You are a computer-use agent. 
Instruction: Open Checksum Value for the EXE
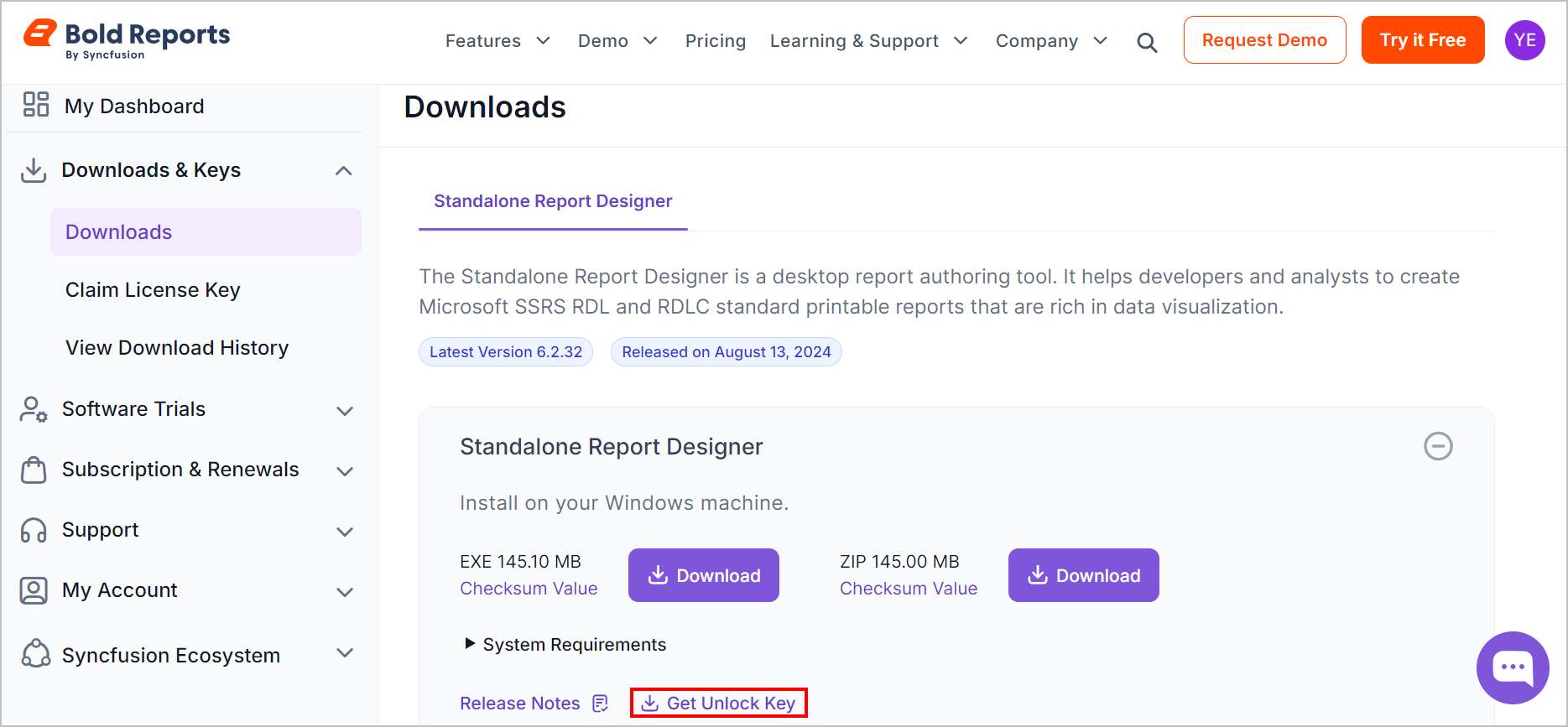click(529, 589)
